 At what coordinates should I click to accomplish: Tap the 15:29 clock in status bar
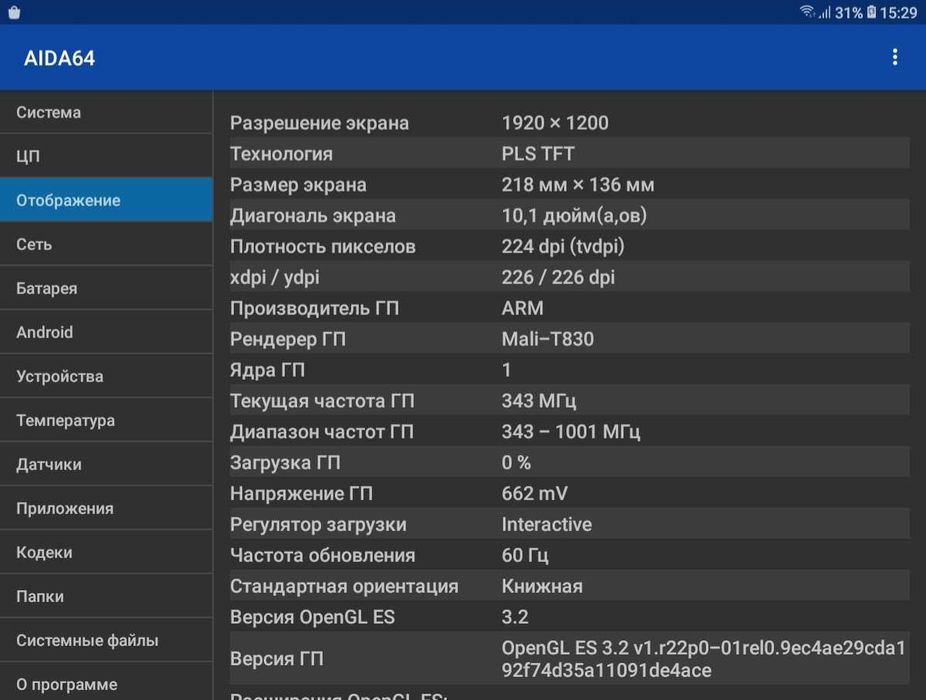coord(898,12)
